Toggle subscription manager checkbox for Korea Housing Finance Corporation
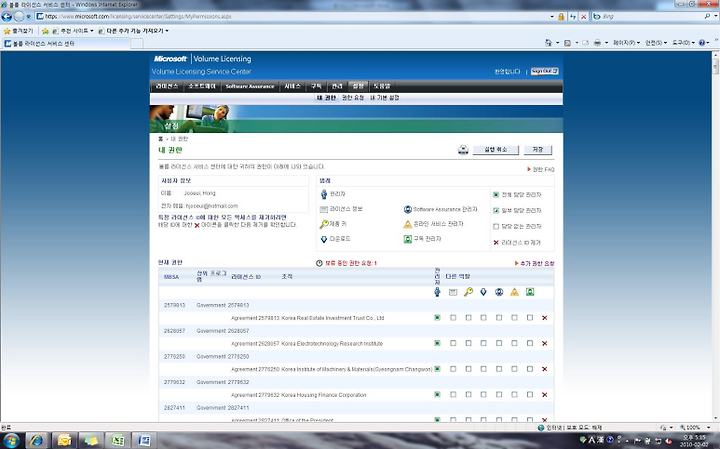720x449 pixels. point(530,395)
